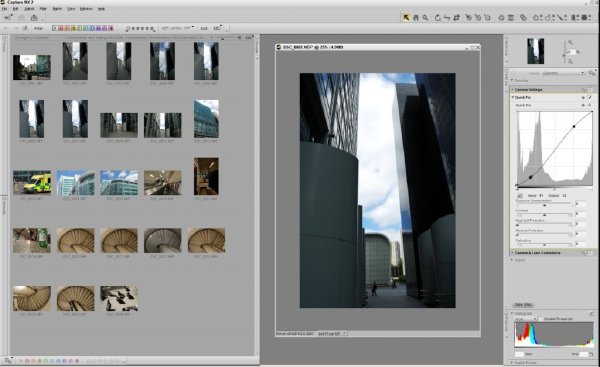Enable the Double Threshold checkbox
Image resolution: width=600 pixels, height=367 pixels.
point(541,319)
